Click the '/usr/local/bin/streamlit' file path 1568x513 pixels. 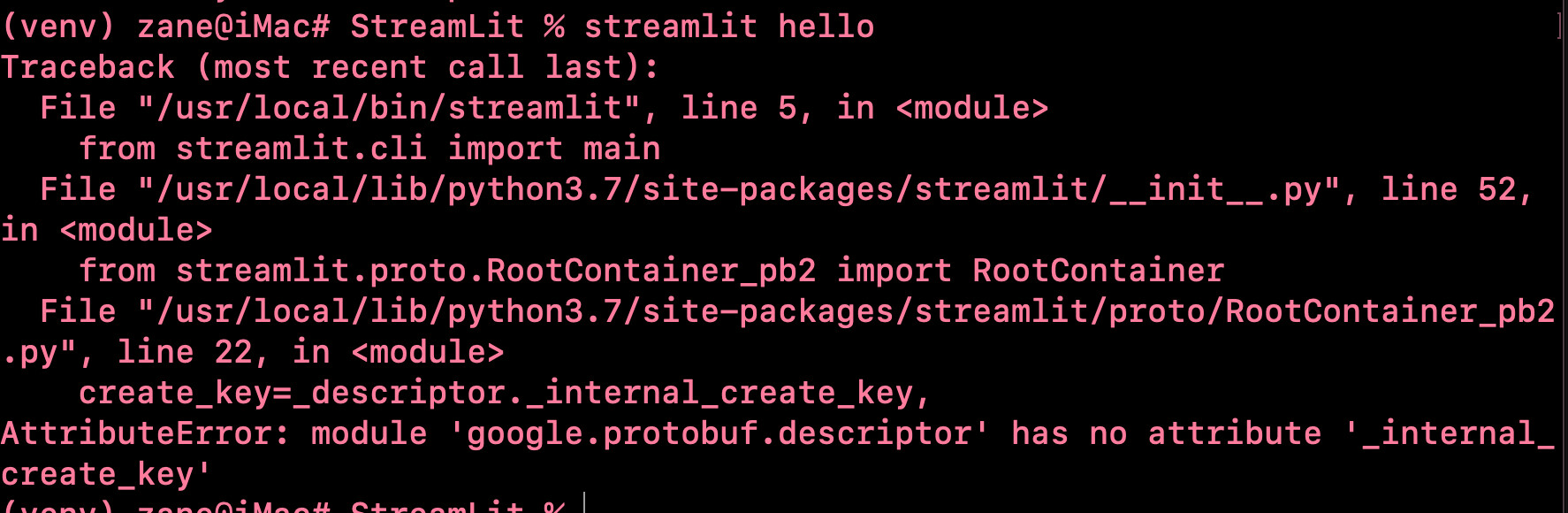point(389,108)
